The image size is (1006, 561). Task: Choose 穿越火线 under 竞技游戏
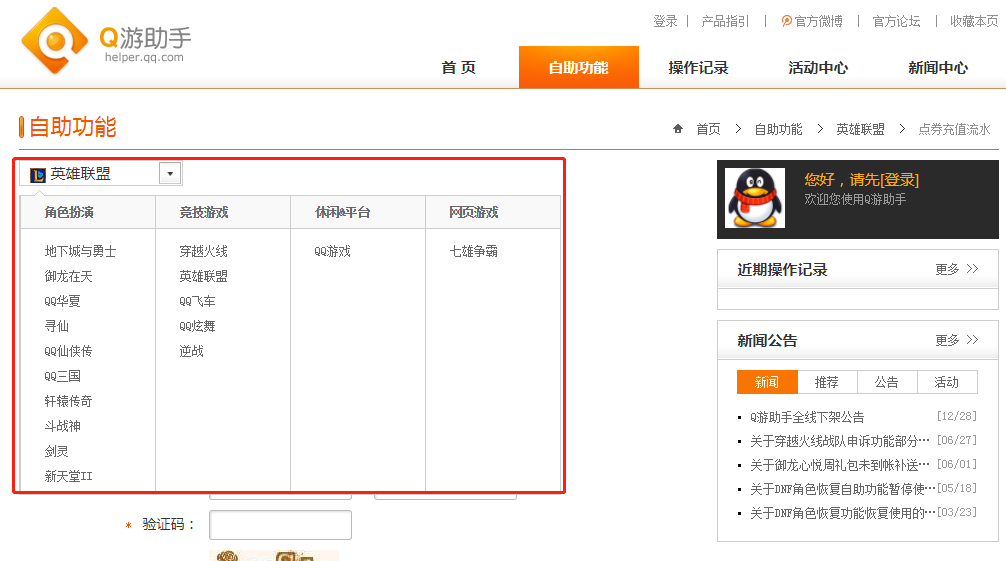(203, 252)
